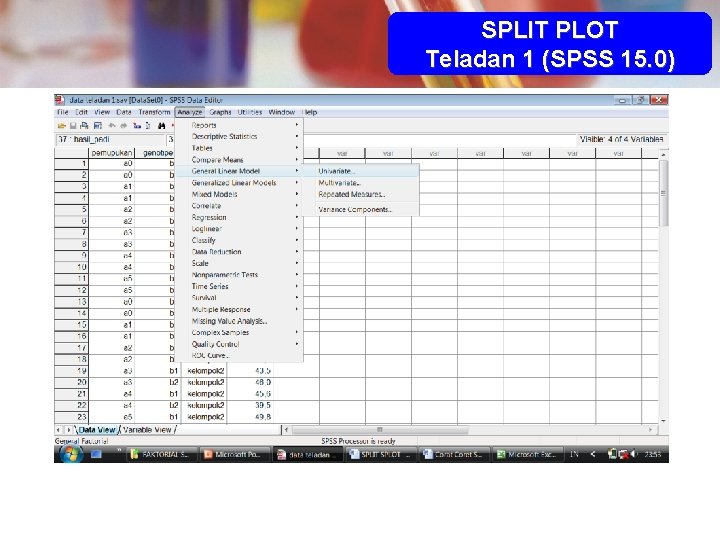Click the data teladan taskbar button
Viewport: 720px width, 540px height.
(x=308, y=454)
